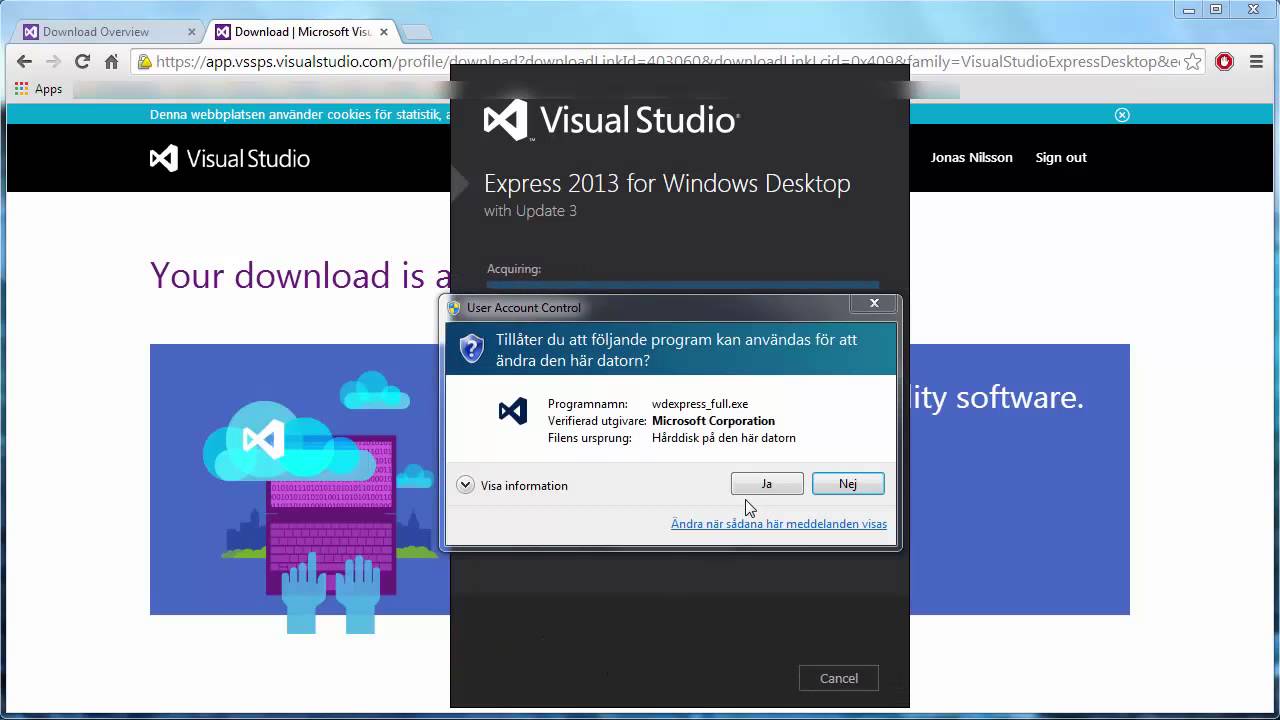Select the Download | Microsoft Visual Studio tab
Image resolution: width=1280 pixels, height=720 pixels.
(303, 32)
